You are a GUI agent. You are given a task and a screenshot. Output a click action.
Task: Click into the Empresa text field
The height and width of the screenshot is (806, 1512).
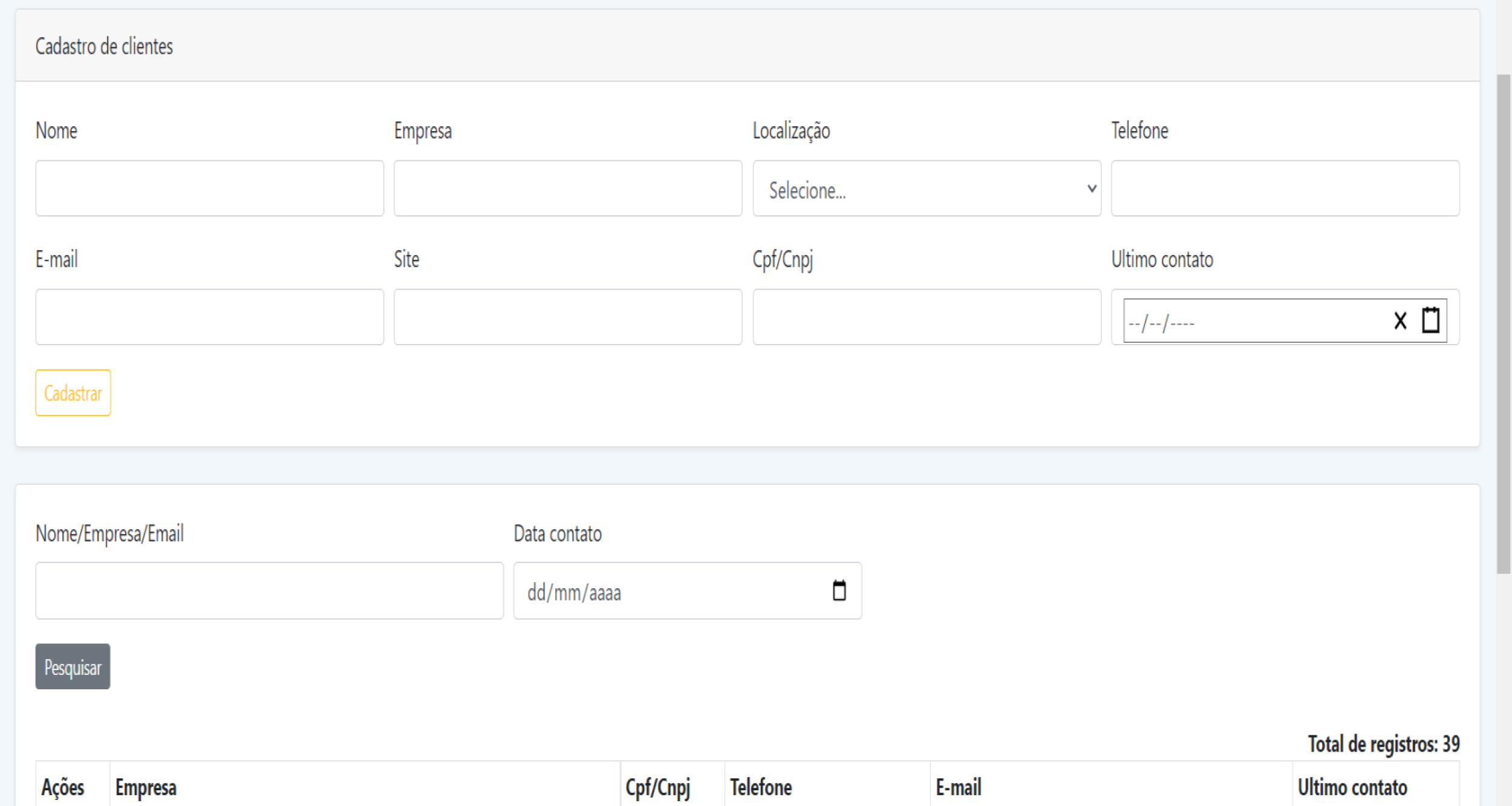(567, 189)
